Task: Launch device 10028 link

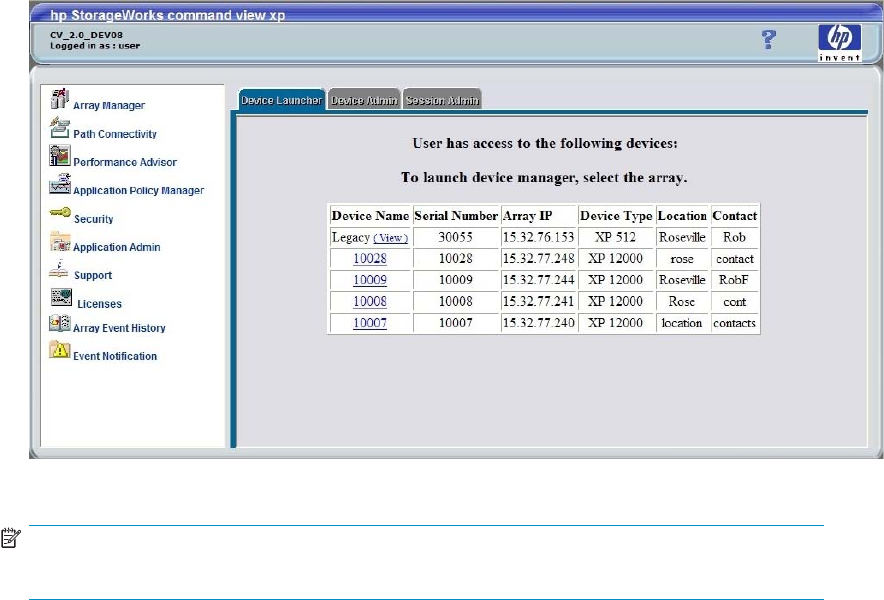Action: (x=369, y=259)
